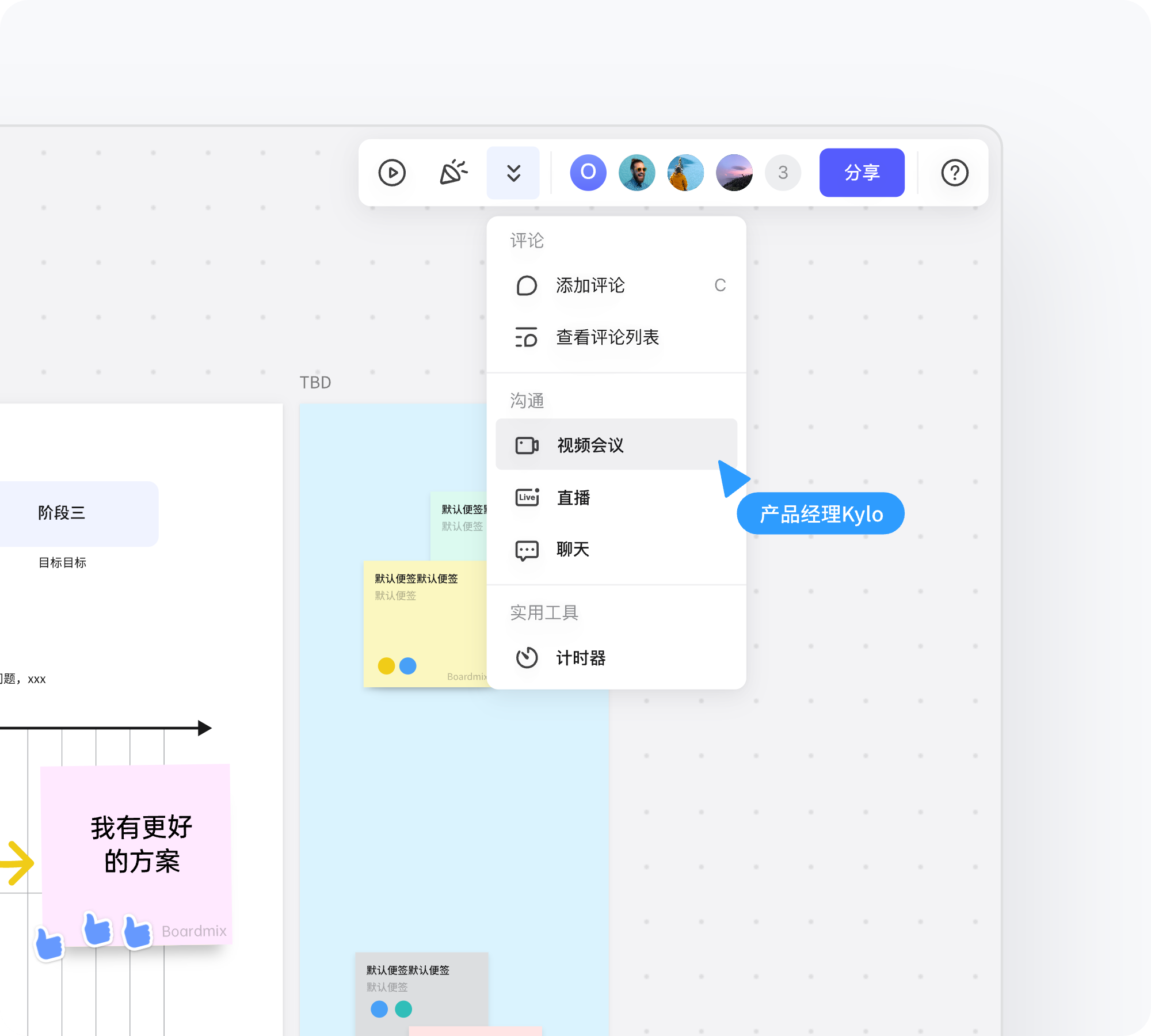Click the orange jacket collaborator avatar
Image resolution: width=1151 pixels, height=1036 pixels.
click(685, 173)
